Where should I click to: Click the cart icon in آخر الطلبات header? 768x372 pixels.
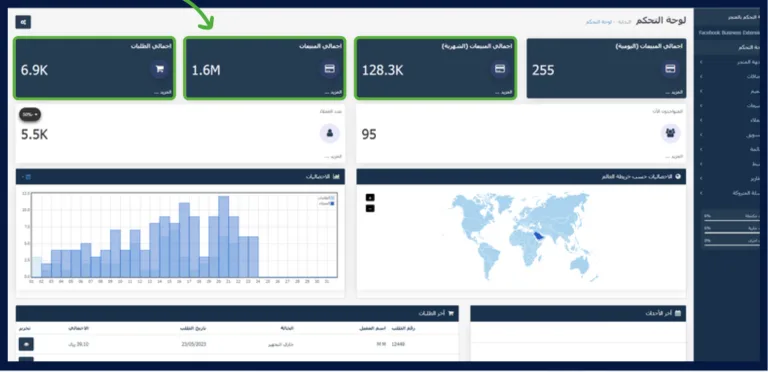[x=451, y=313]
